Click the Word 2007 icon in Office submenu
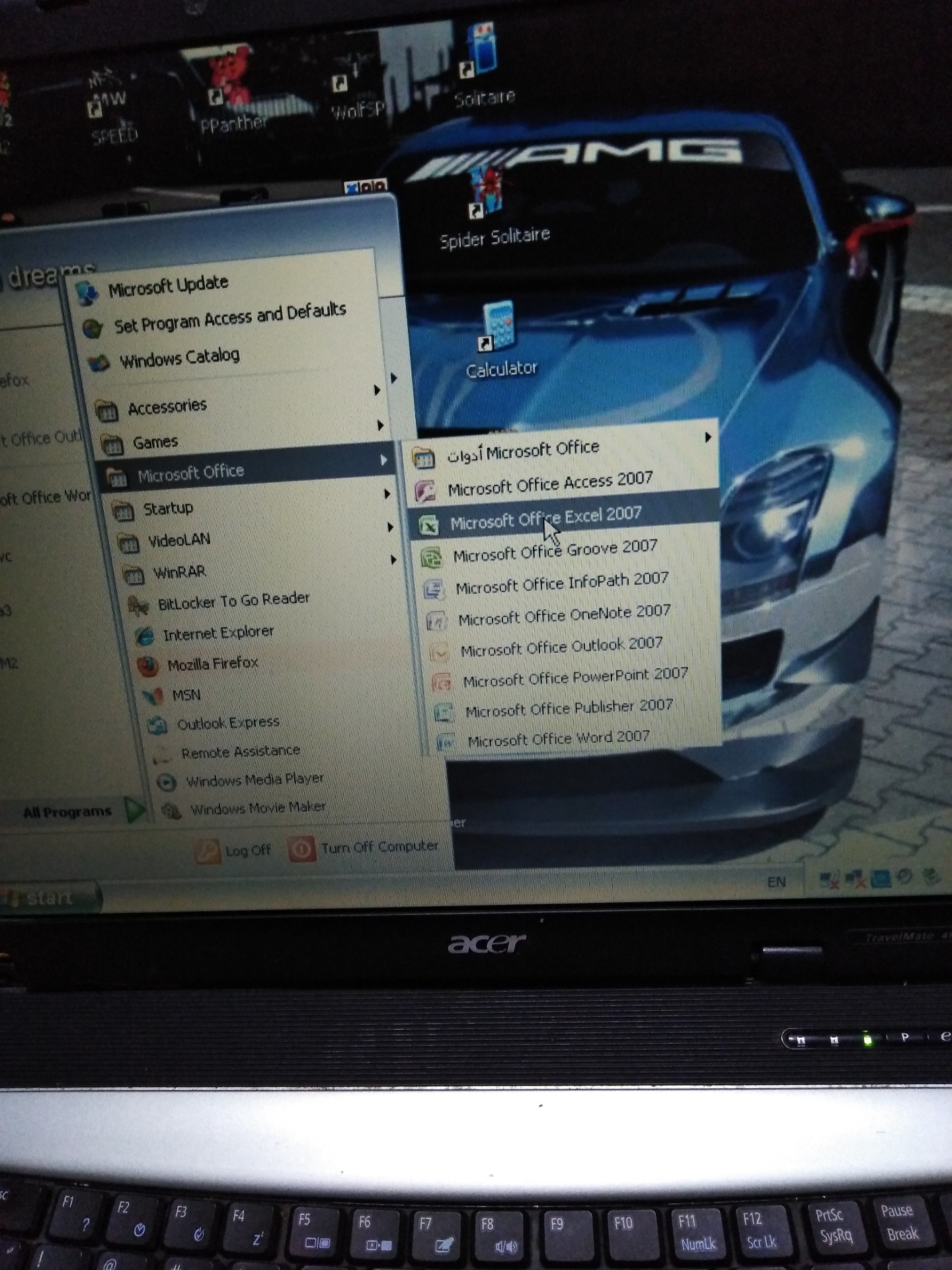952x1270 pixels. [446, 742]
